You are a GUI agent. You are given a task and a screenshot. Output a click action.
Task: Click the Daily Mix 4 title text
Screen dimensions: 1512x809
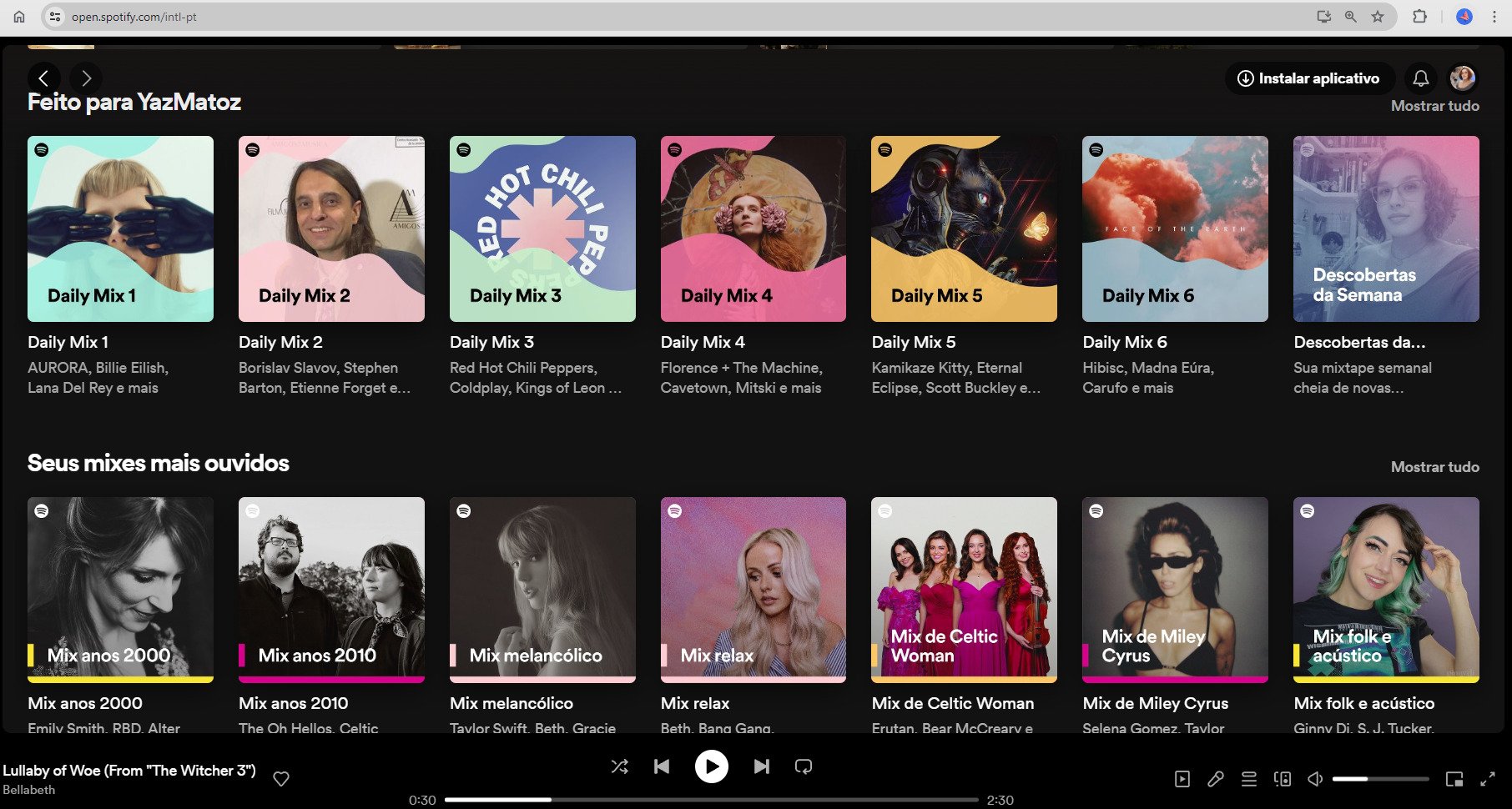click(703, 342)
